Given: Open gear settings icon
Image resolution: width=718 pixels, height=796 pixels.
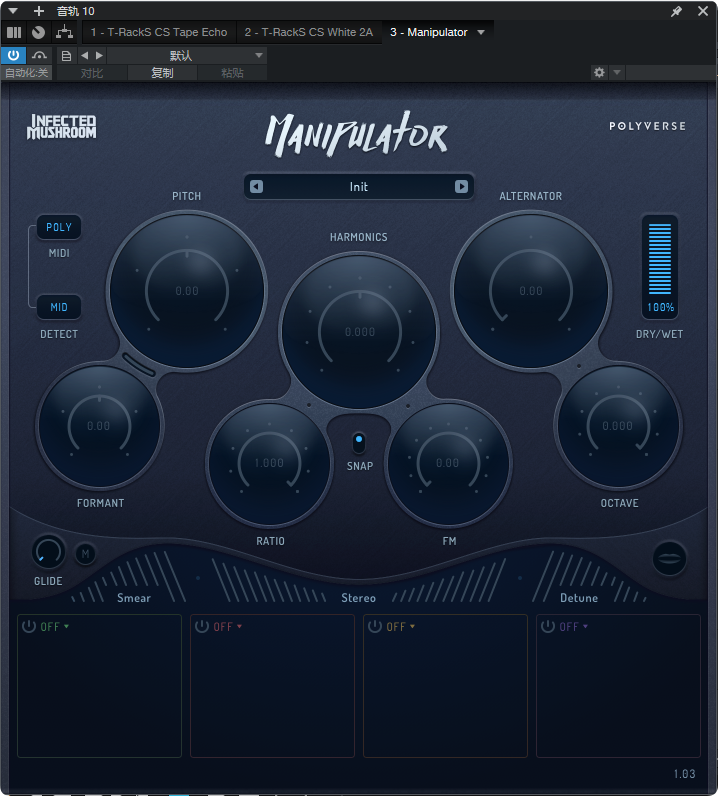Looking at the screenshot, I should tap(599, 72).
